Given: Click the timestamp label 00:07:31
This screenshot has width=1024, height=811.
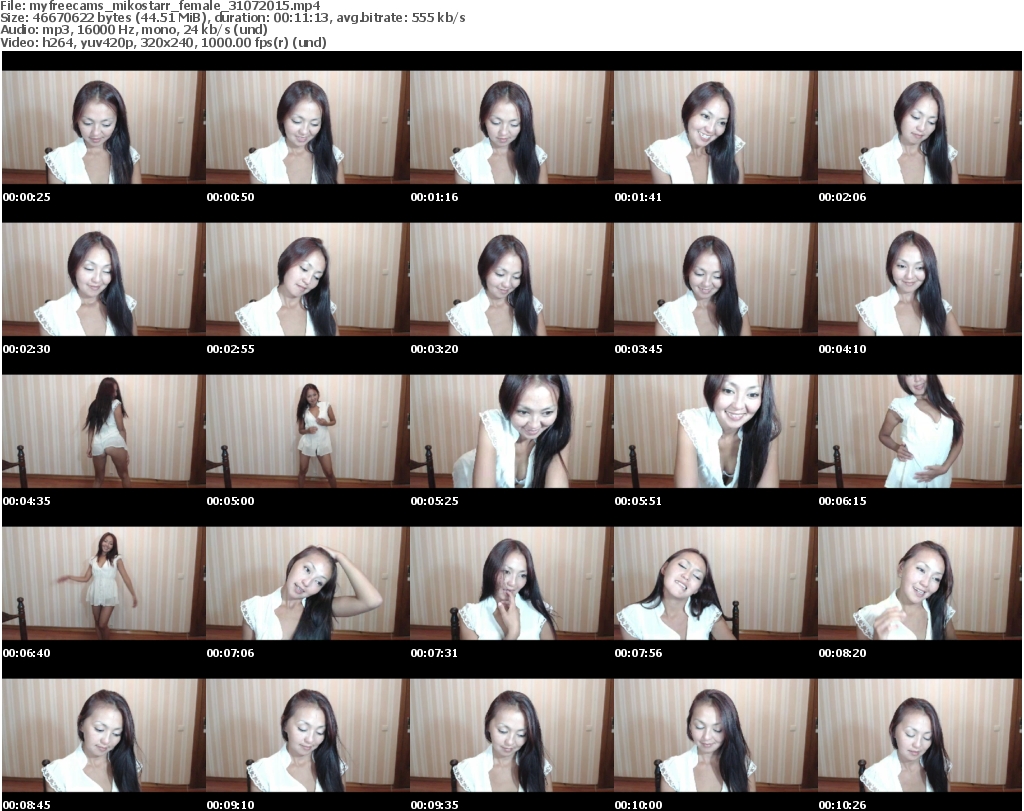Looking at the screenshot, I should [x=434, y=653].
